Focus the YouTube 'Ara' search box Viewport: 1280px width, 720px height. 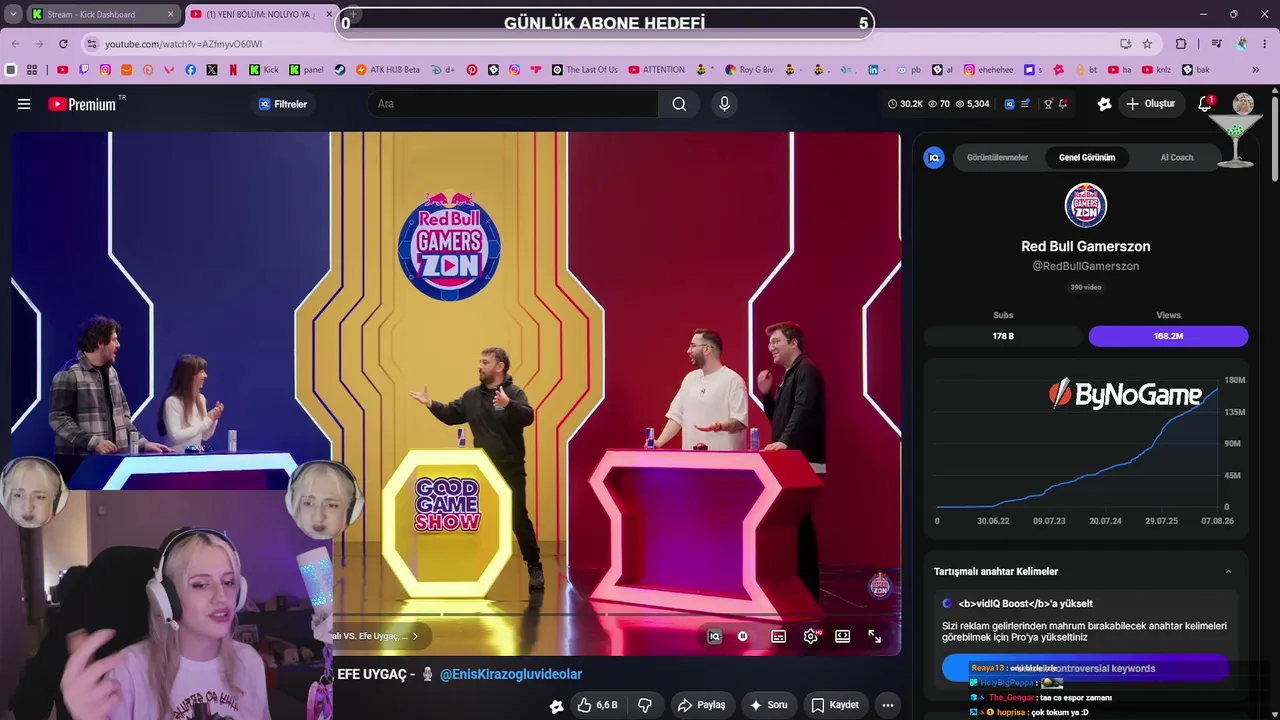(x=513, y=104)
